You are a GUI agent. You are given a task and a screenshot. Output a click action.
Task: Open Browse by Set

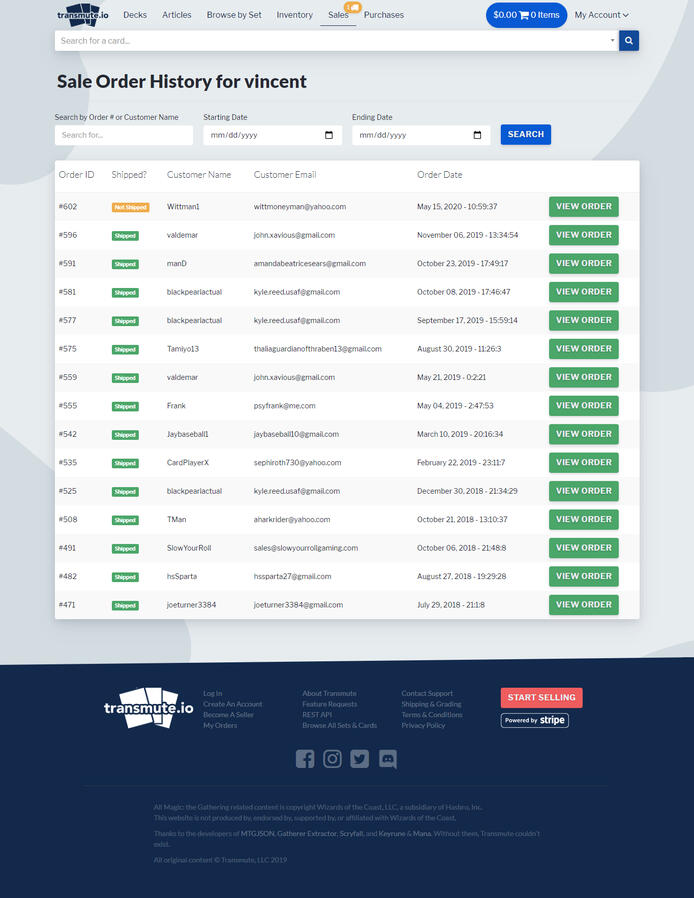(x=234, y=15)
